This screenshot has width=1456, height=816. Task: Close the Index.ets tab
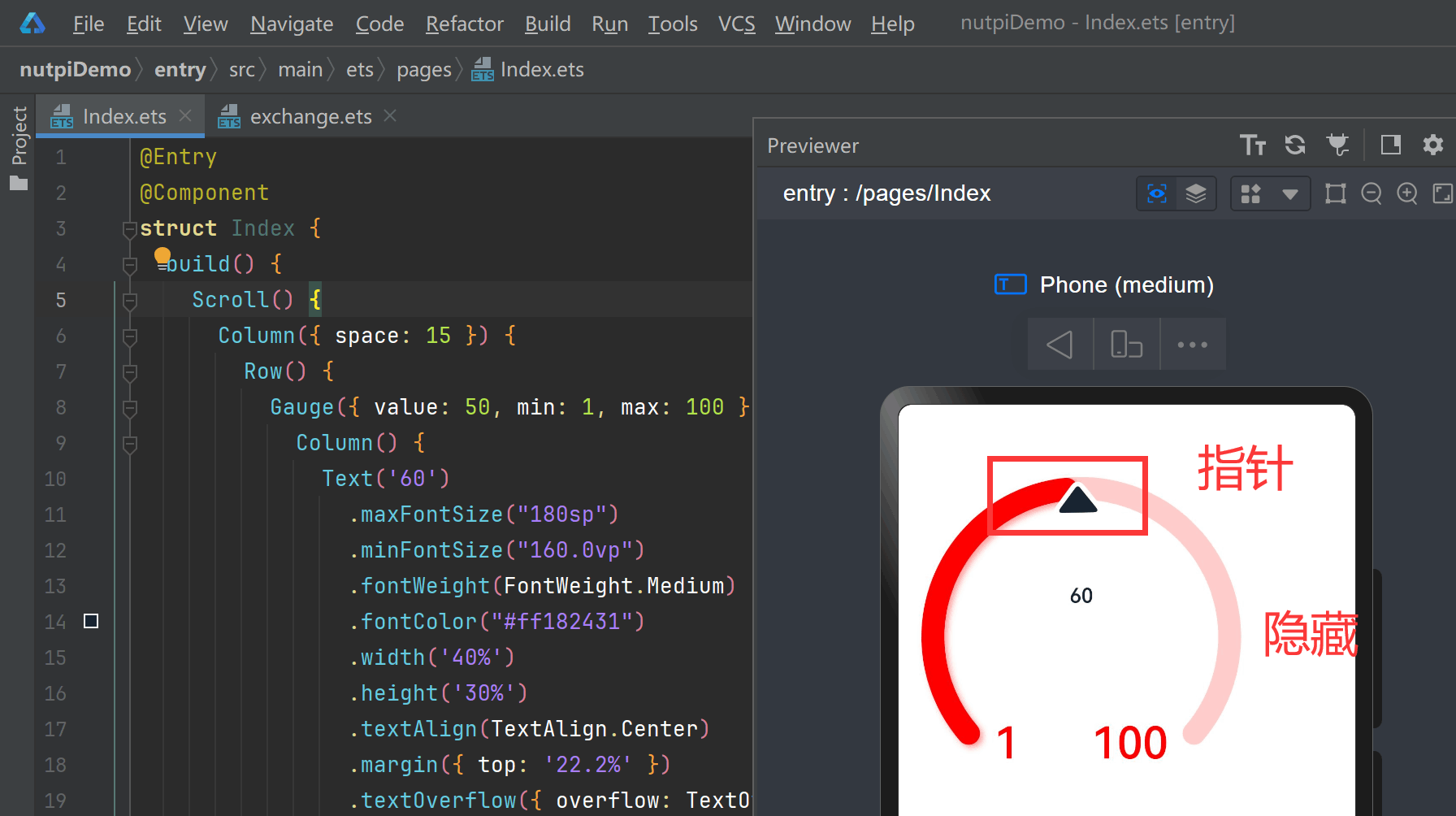click(185, 116)
